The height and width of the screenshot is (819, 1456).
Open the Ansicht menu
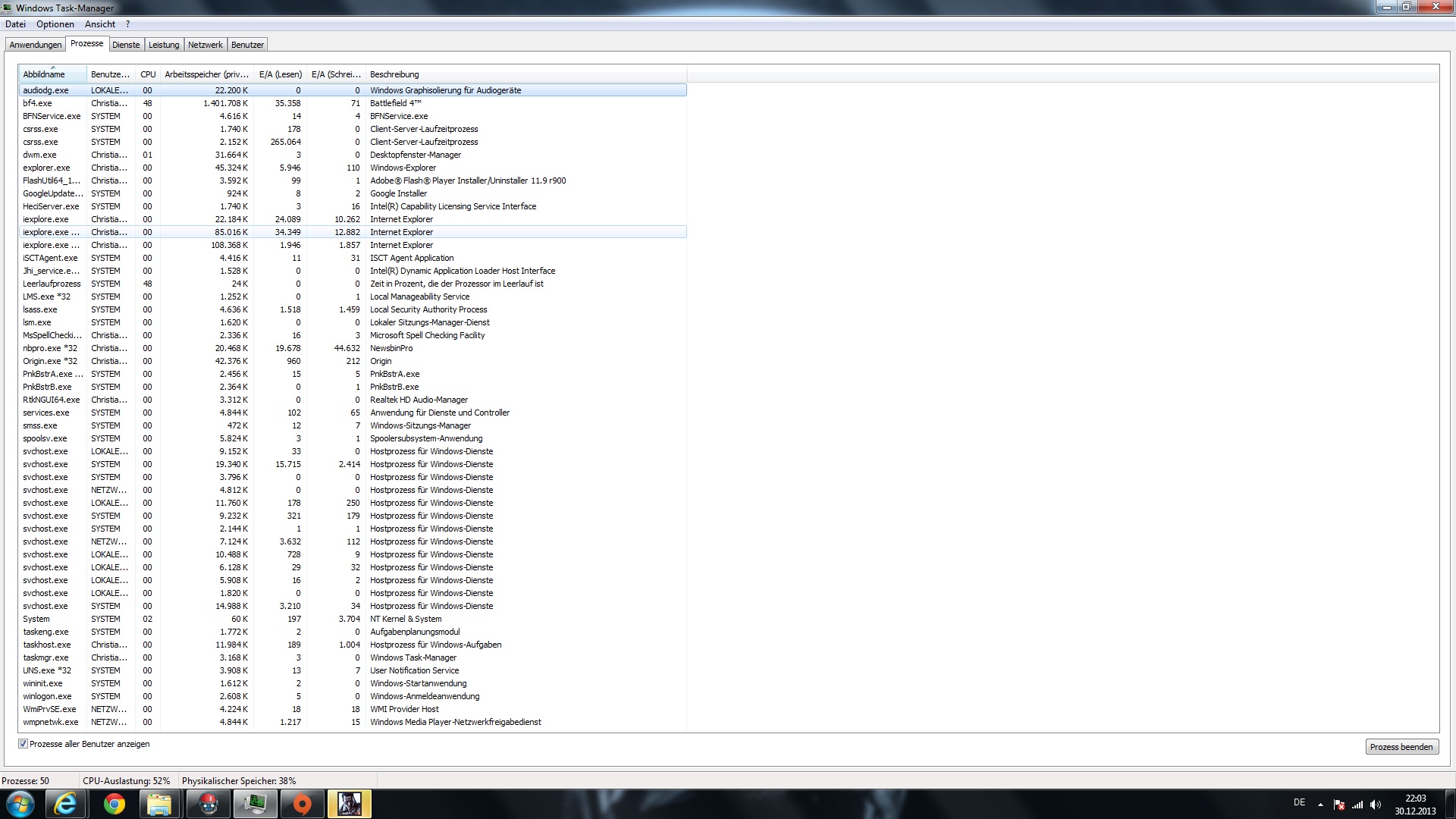tap(99, 24)
